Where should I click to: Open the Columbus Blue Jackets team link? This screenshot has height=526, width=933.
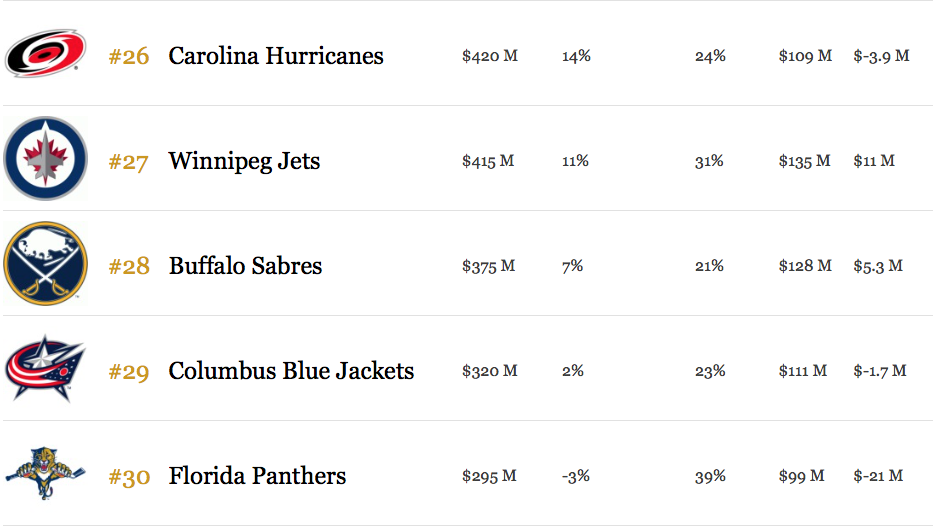pyautogui.click(x=291, y=371)
